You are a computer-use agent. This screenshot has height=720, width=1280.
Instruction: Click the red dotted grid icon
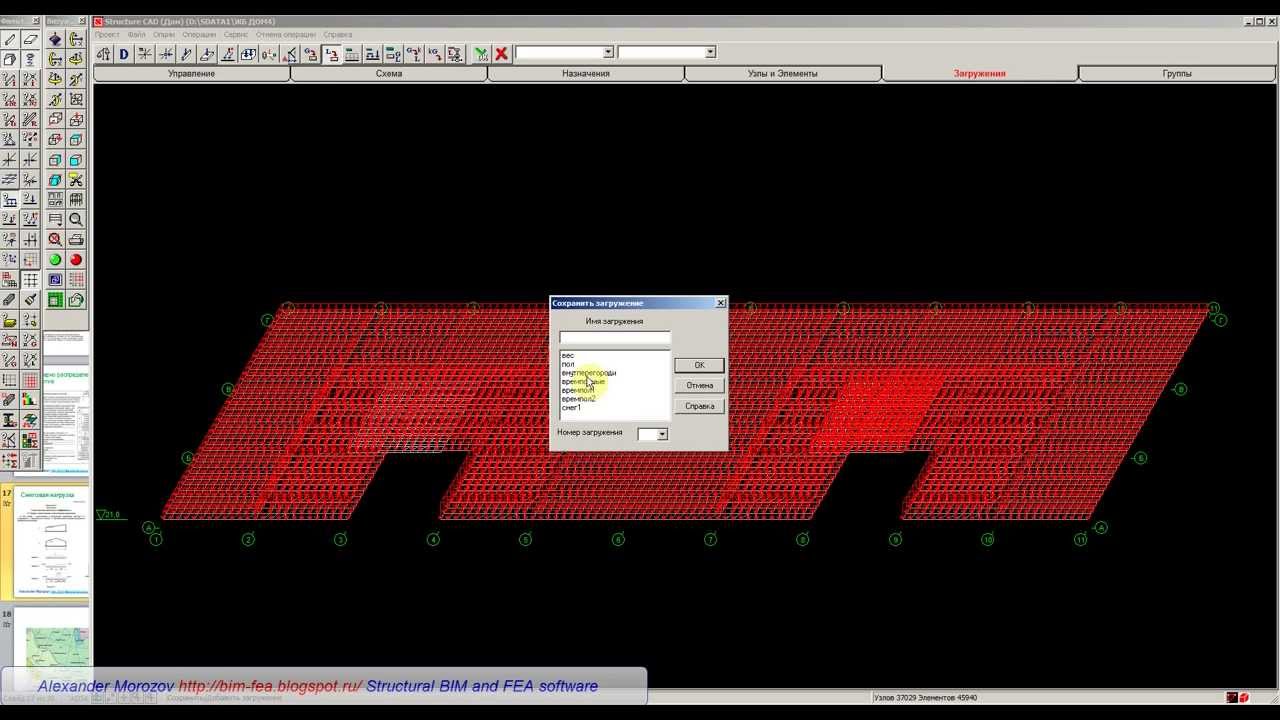tap(76, 280)
